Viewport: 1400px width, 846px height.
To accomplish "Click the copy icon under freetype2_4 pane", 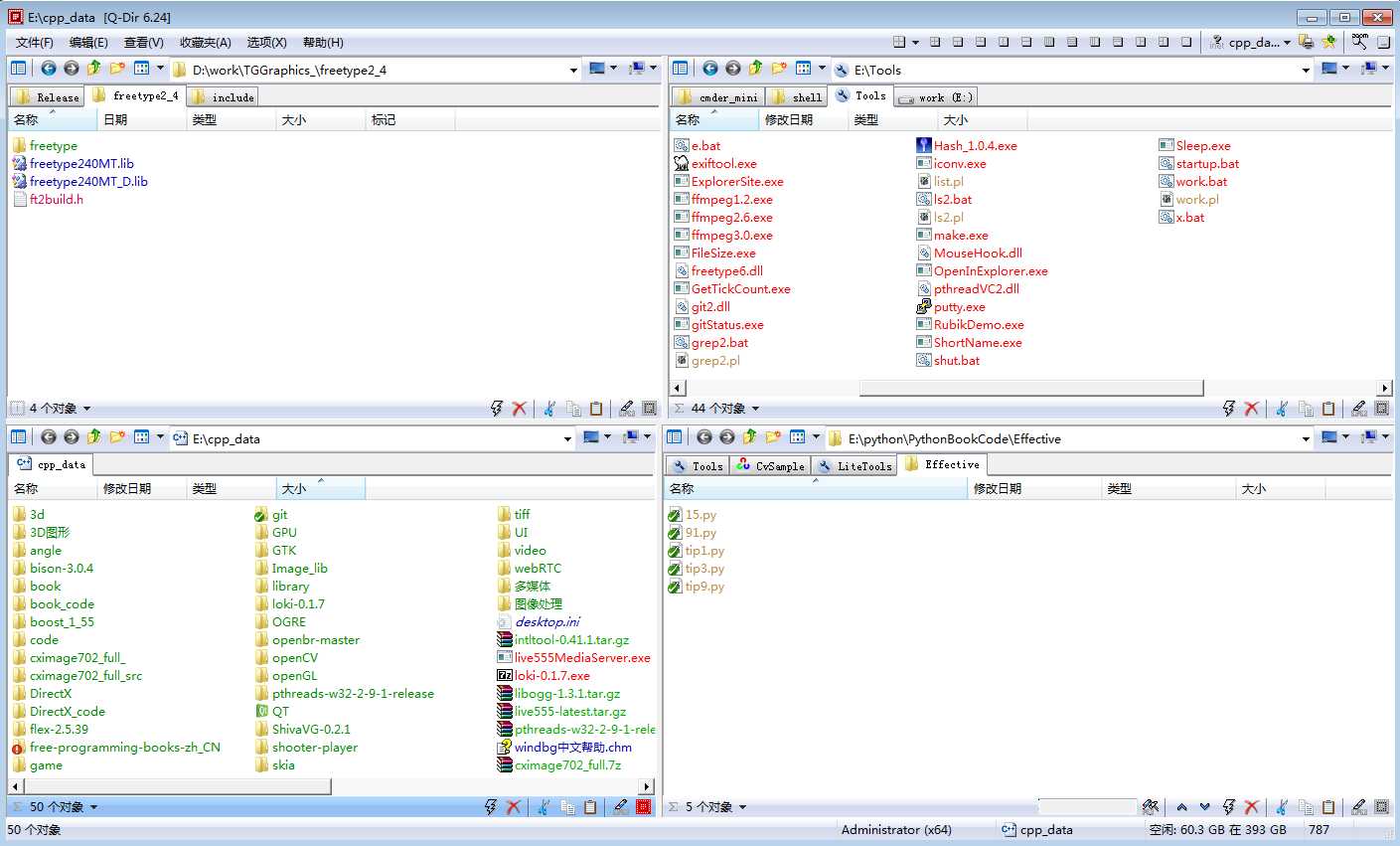I will (x=573, y=409).
